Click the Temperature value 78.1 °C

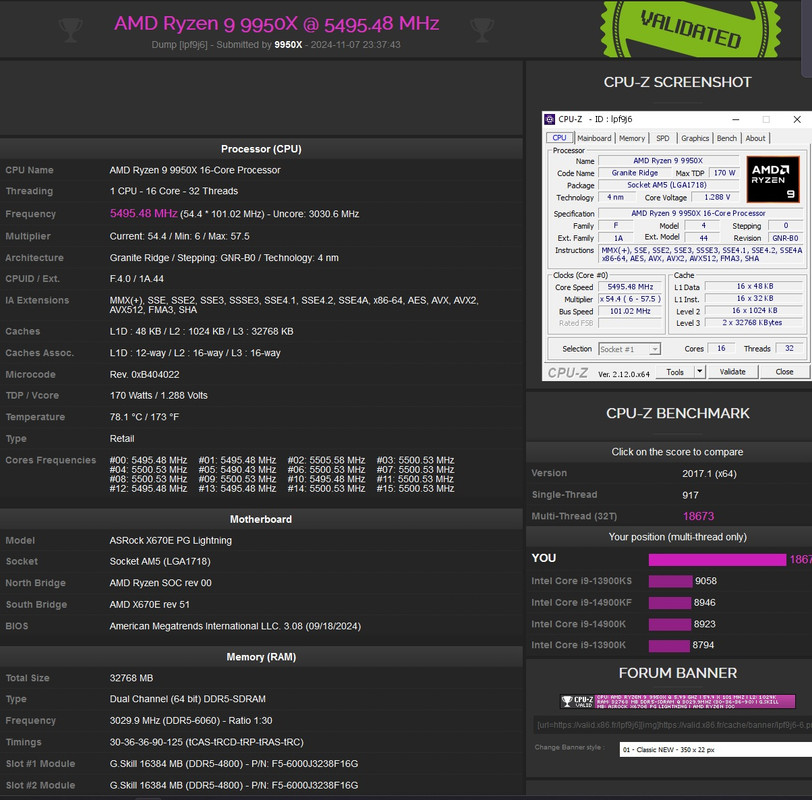[144, 417]
